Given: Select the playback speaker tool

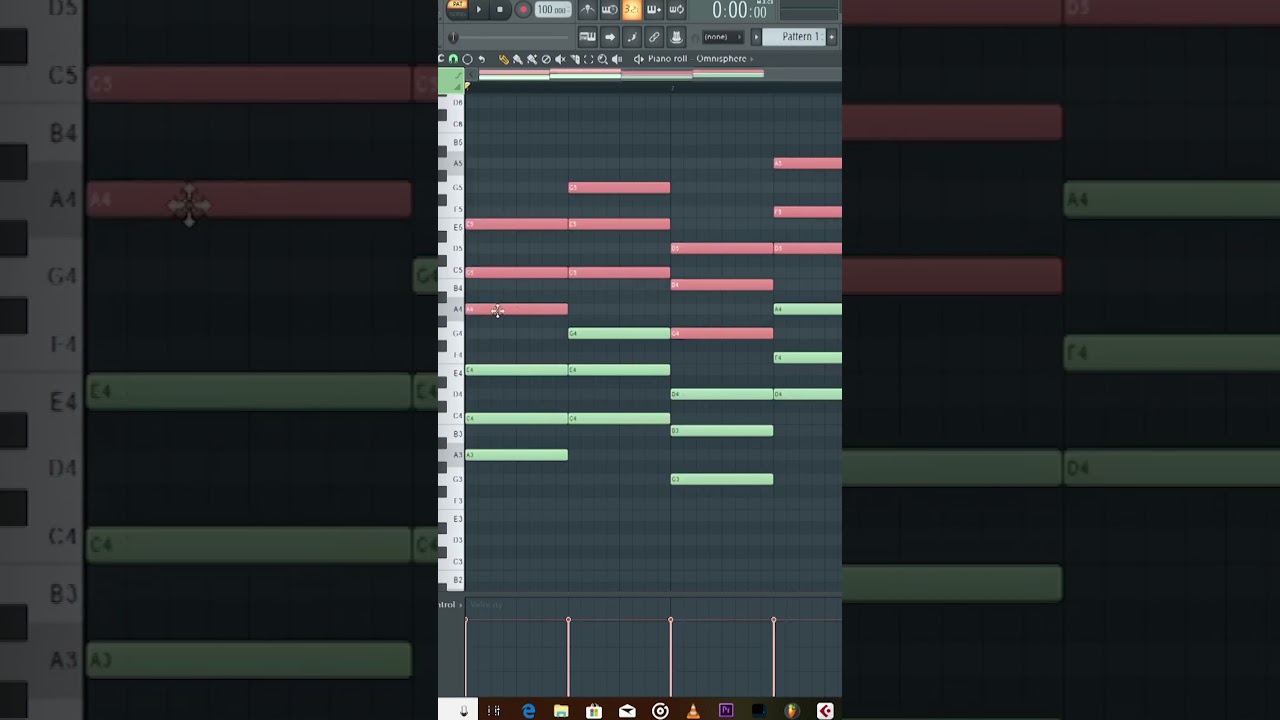Looking at the screenshot, I should 617,59.
